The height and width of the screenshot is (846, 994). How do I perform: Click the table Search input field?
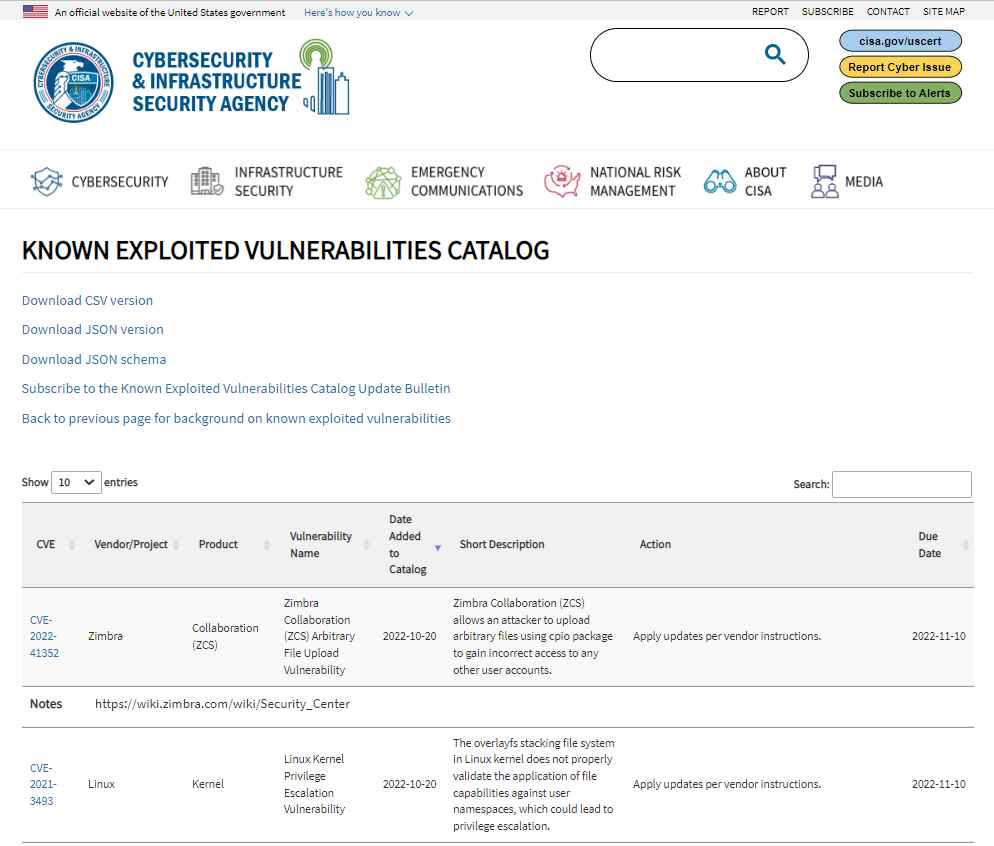tap(901, 484)
